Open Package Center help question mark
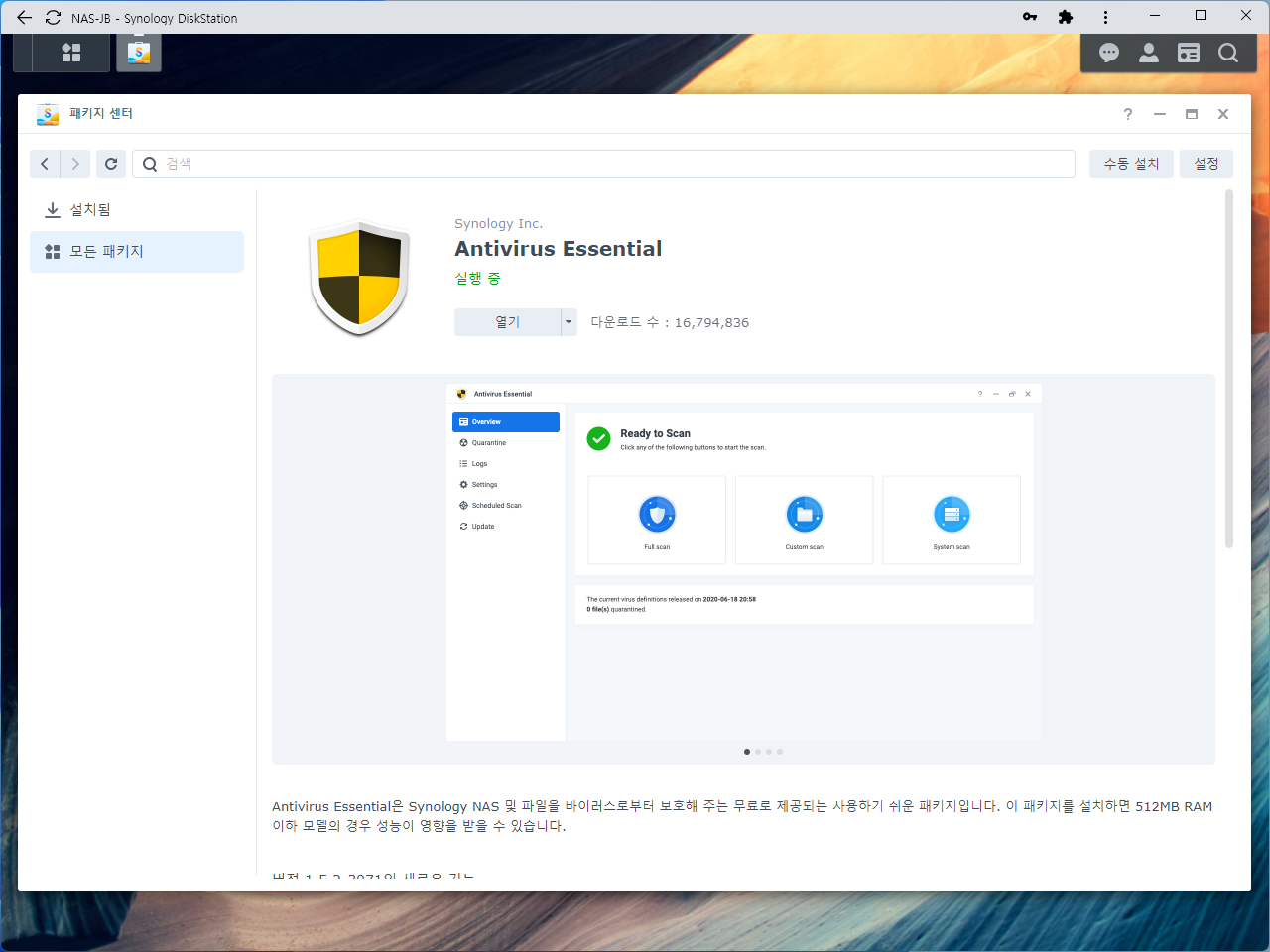 point(1128,114)
